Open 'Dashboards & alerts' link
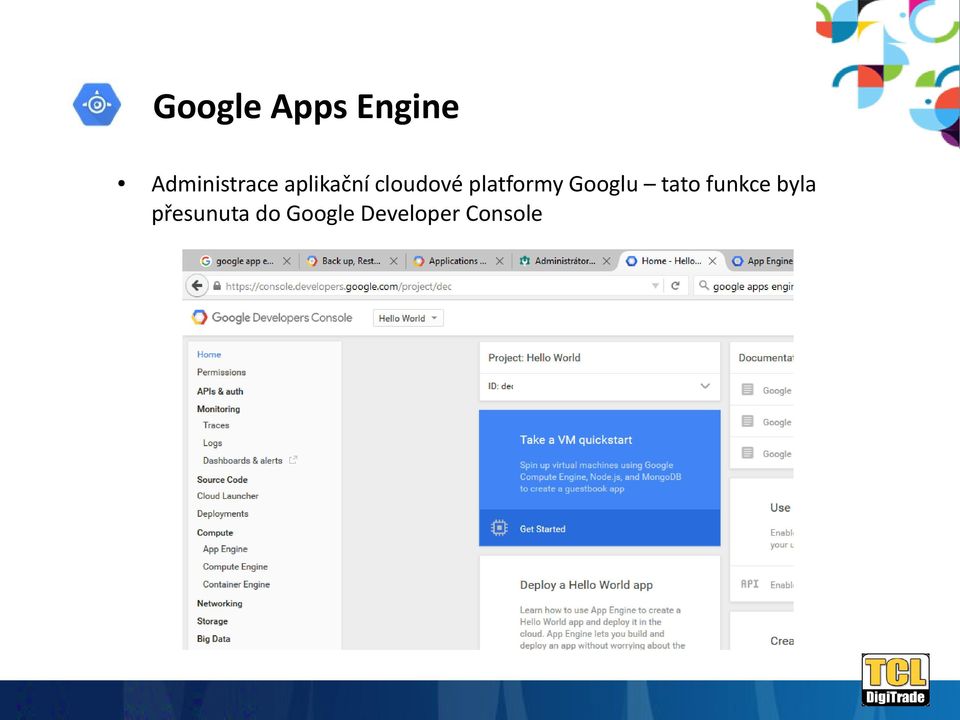The image size is (960, 720). [x=242, y=460]
